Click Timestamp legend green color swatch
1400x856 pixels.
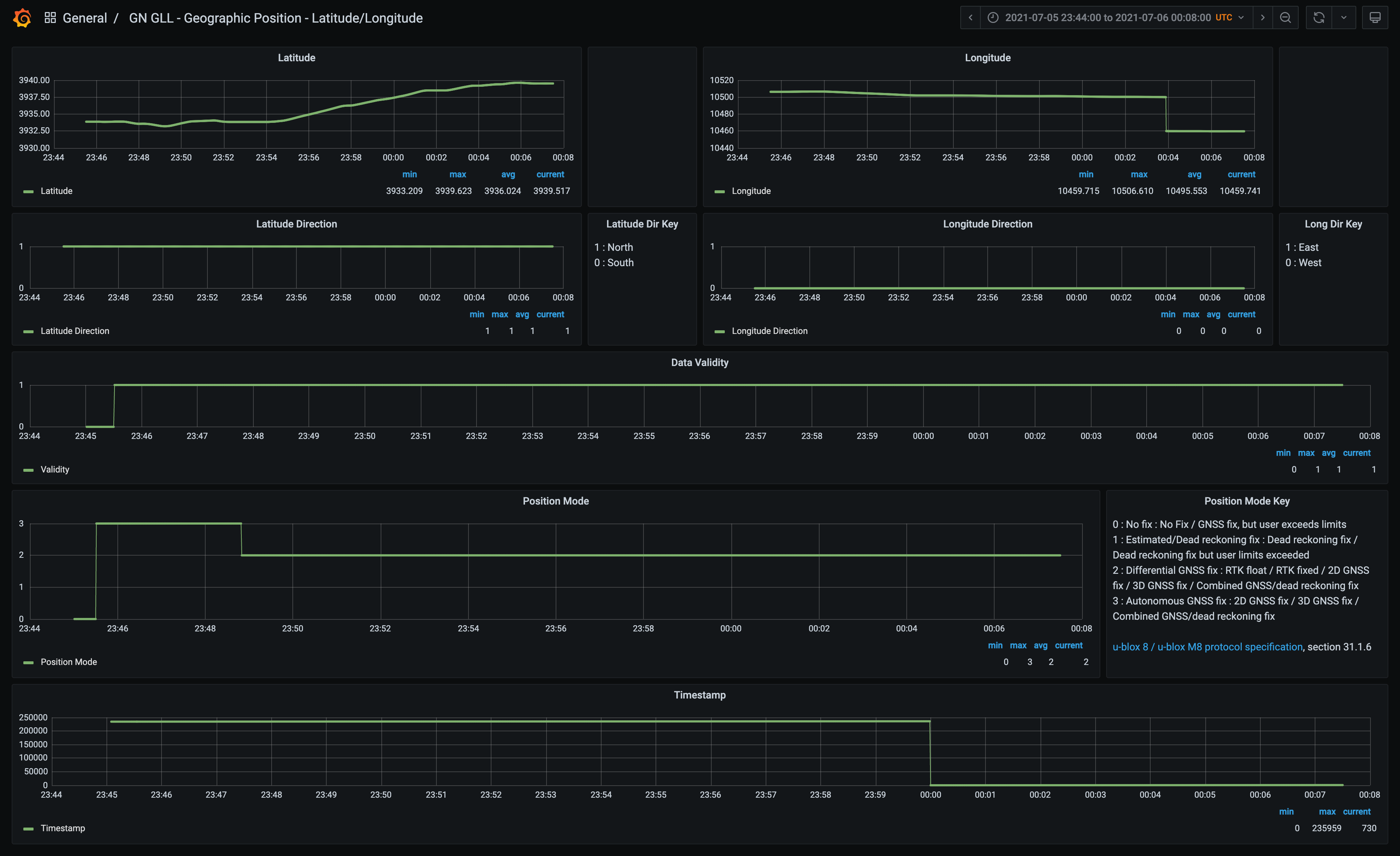point(28,829)
